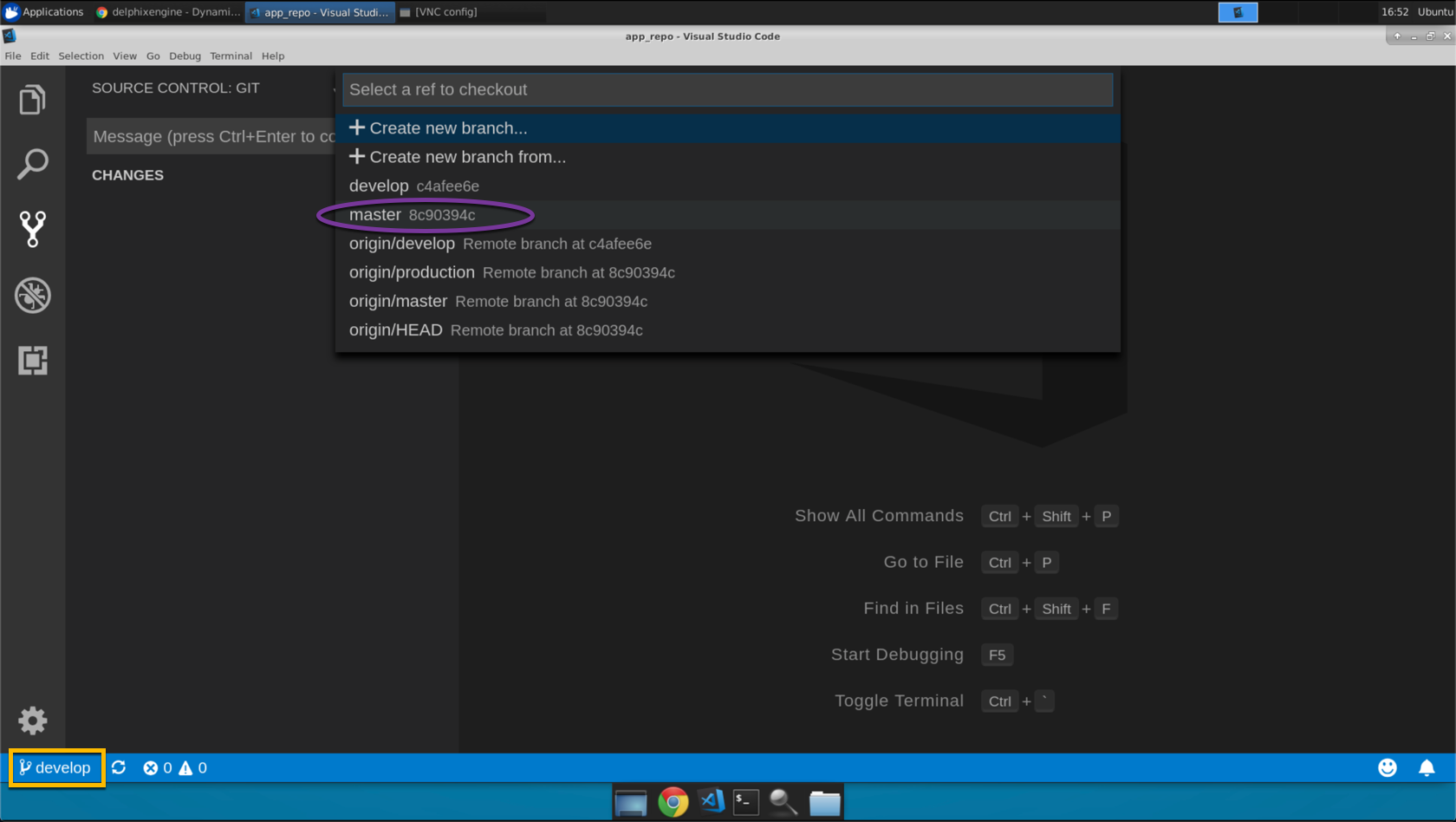Expand the CHANGES section
The width and height of the screenshot is (1456, 822).
pyautogui.click(x=127, y=175)
